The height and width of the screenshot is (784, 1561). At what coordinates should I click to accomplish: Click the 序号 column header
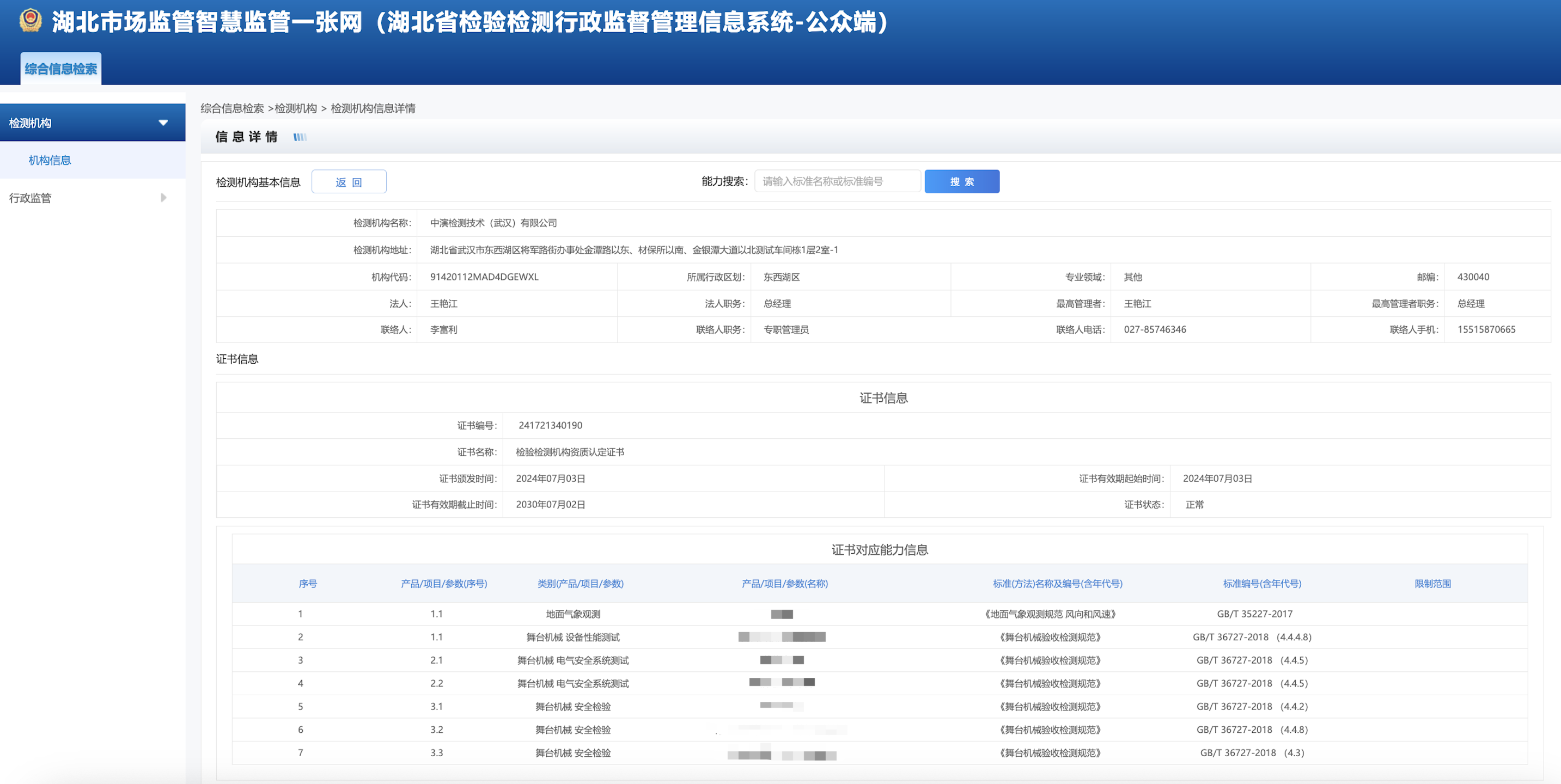[308, 584]
